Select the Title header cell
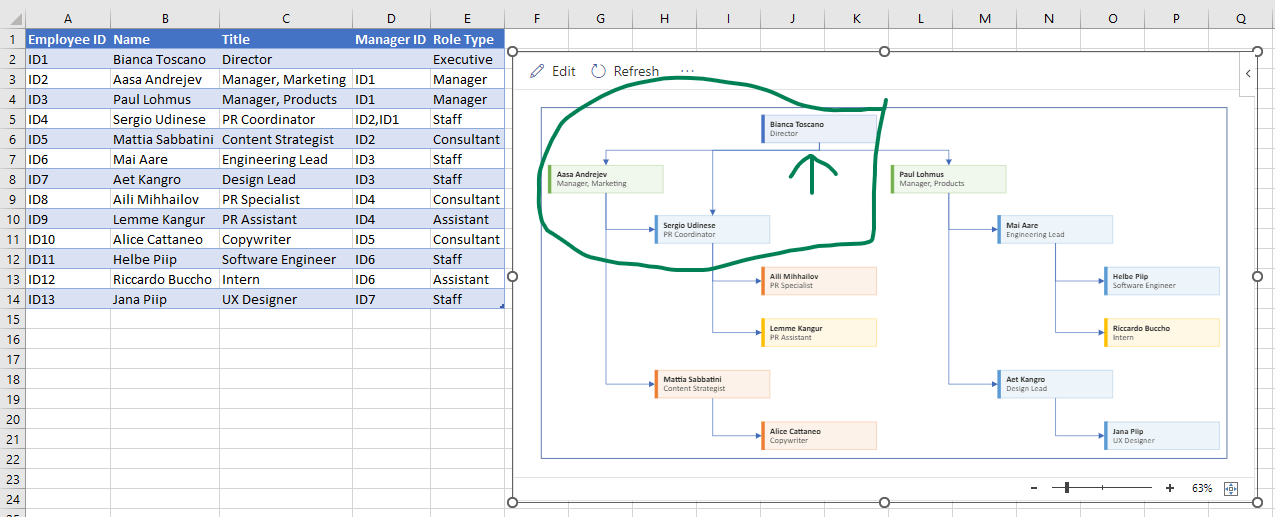The width and height of the screenshot is (1275, 517). pos(285,39)
